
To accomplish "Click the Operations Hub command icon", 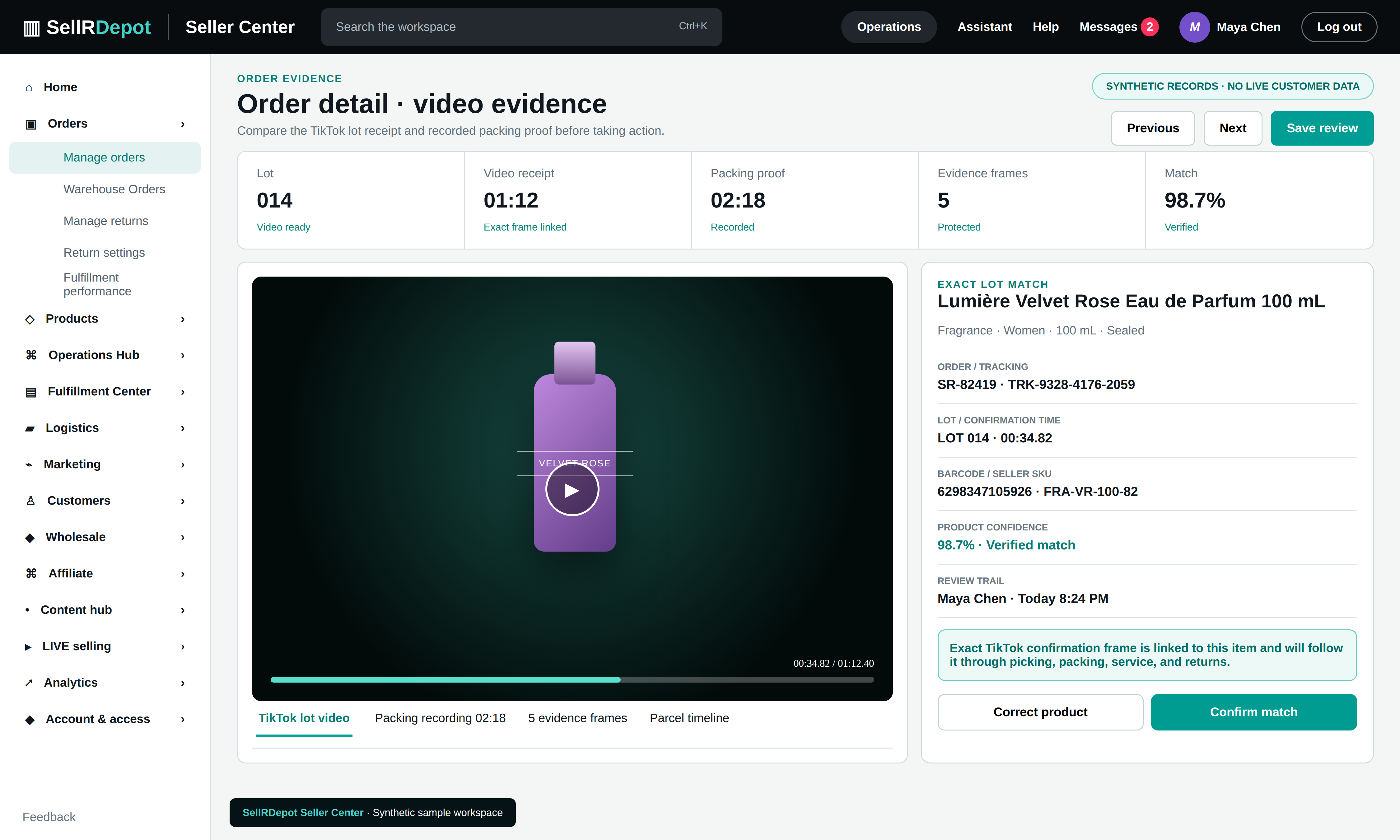I will (x=31, y=355).
